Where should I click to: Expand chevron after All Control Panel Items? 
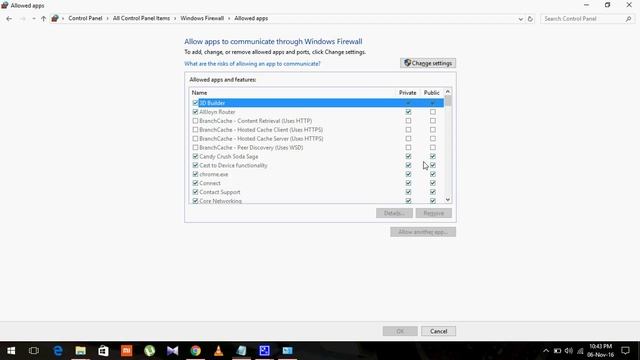[175, 19]
